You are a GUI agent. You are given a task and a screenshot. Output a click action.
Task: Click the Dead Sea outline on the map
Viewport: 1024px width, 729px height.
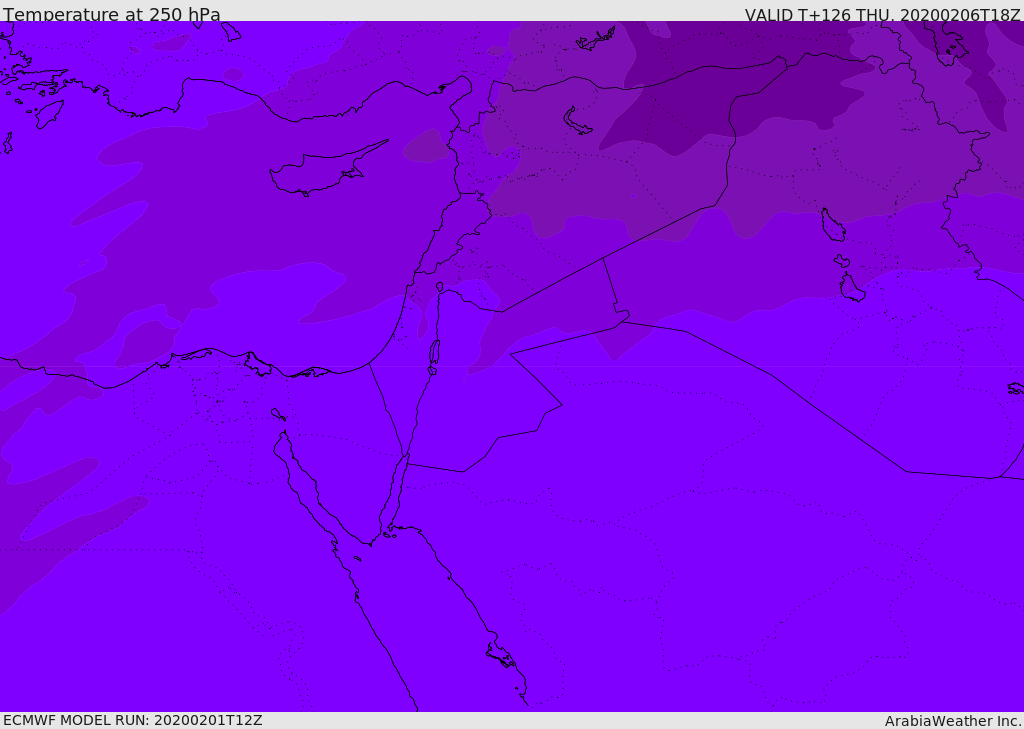[x=434, y=352]
